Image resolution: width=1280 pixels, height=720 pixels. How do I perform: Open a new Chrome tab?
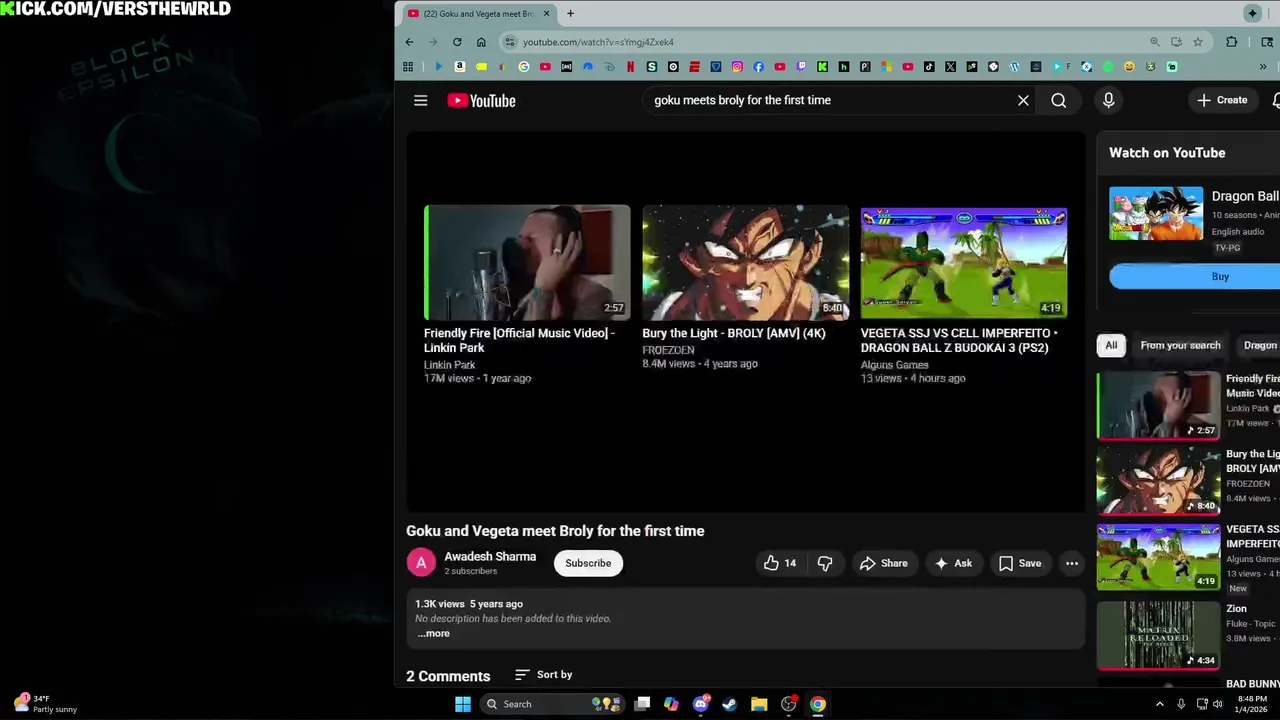tap(570, 14)
